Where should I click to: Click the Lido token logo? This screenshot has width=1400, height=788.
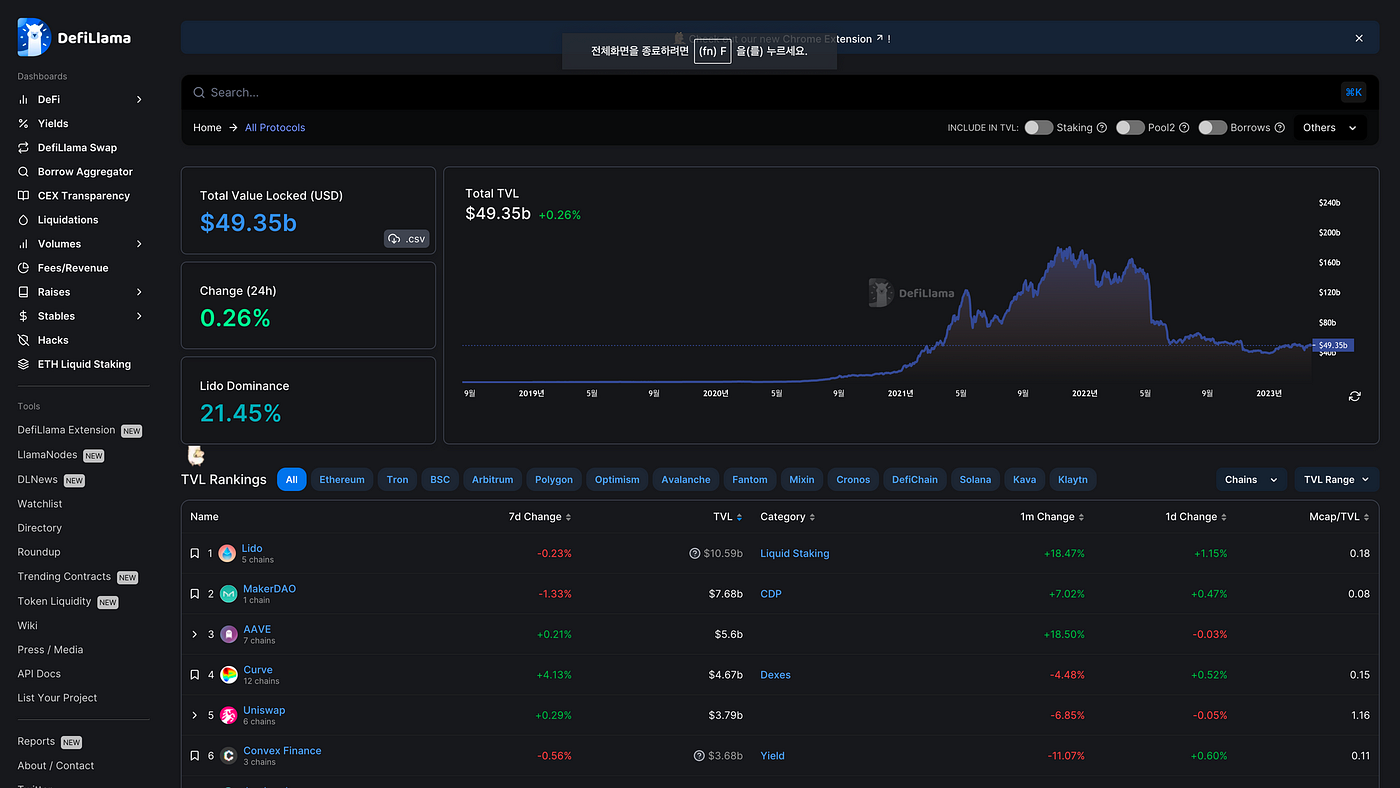pos(227,553)
